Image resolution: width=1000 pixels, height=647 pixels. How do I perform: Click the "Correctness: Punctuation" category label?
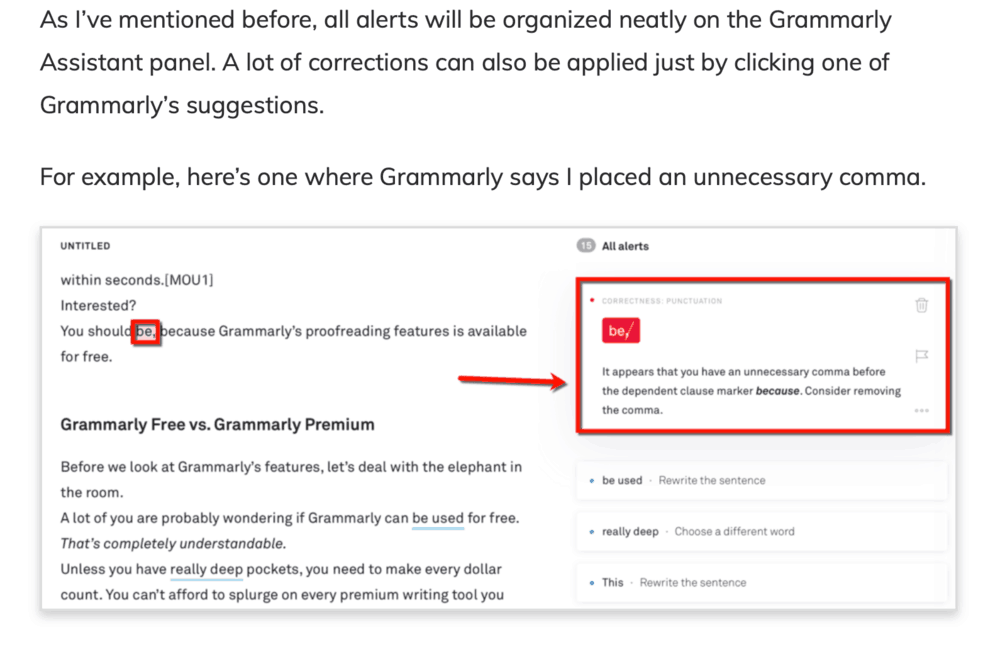pos(662,301)
